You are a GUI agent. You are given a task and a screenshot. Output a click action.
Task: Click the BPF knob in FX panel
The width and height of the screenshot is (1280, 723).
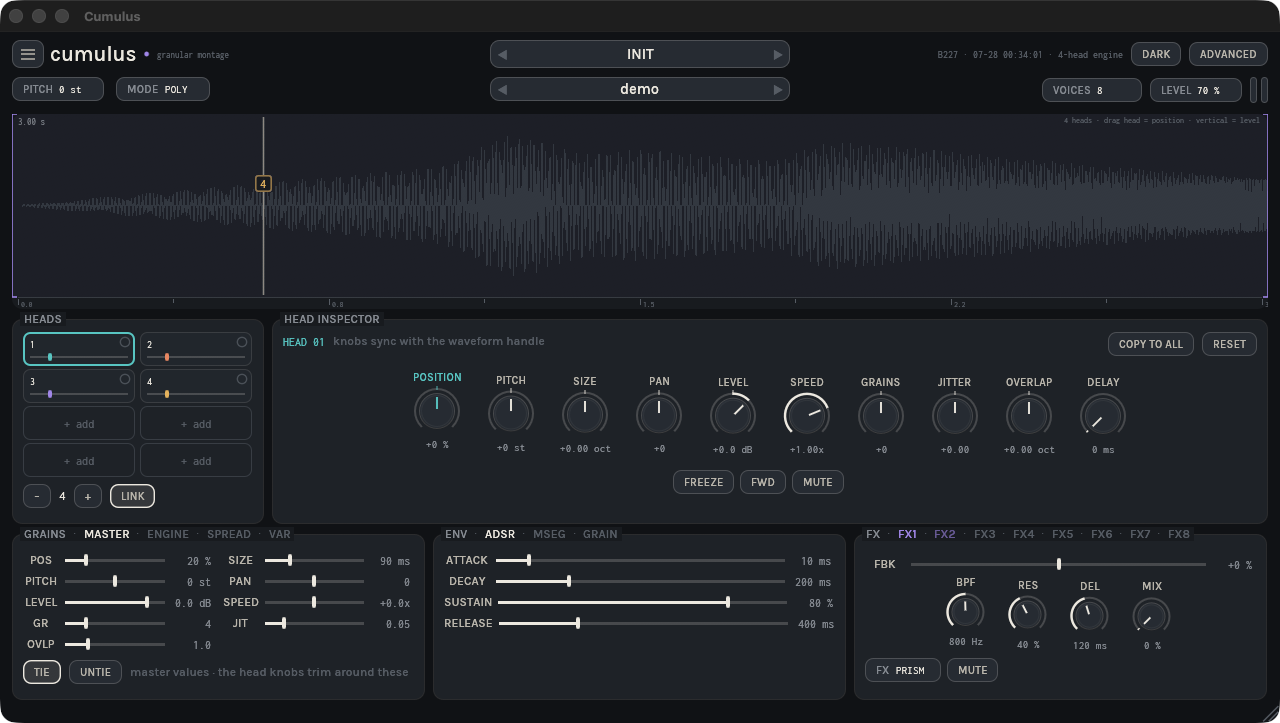coord(965,611)
